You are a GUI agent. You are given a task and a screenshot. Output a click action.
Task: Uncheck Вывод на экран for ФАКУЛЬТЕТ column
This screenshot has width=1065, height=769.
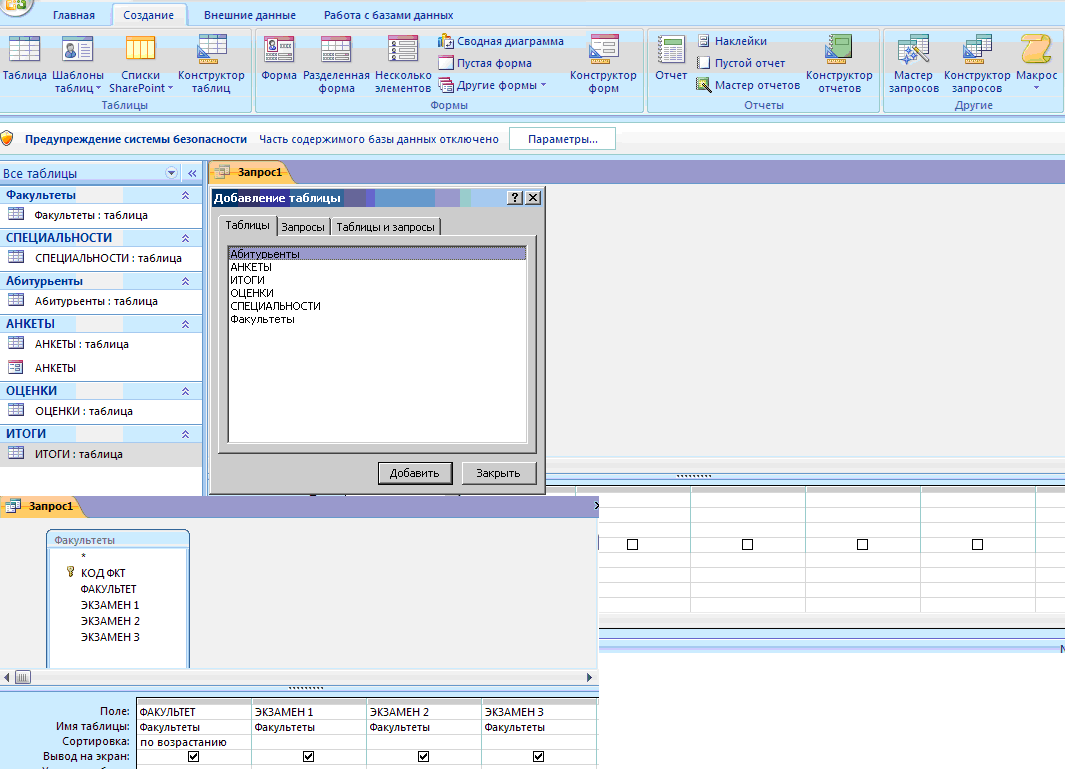tap(194, 756)
